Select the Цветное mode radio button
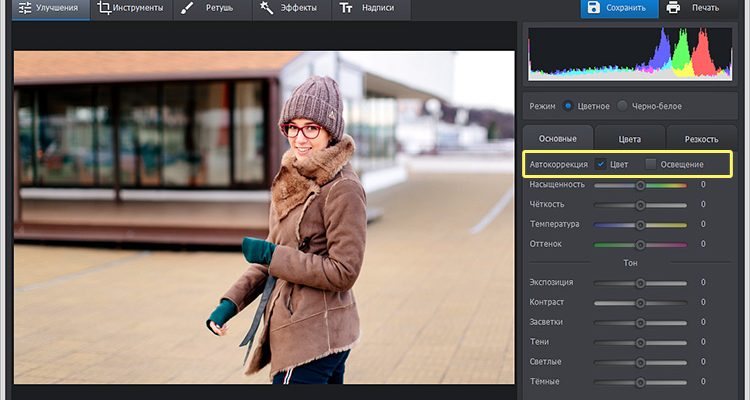The width and height of the screenshot is (750, 400). tap(568, 105)
